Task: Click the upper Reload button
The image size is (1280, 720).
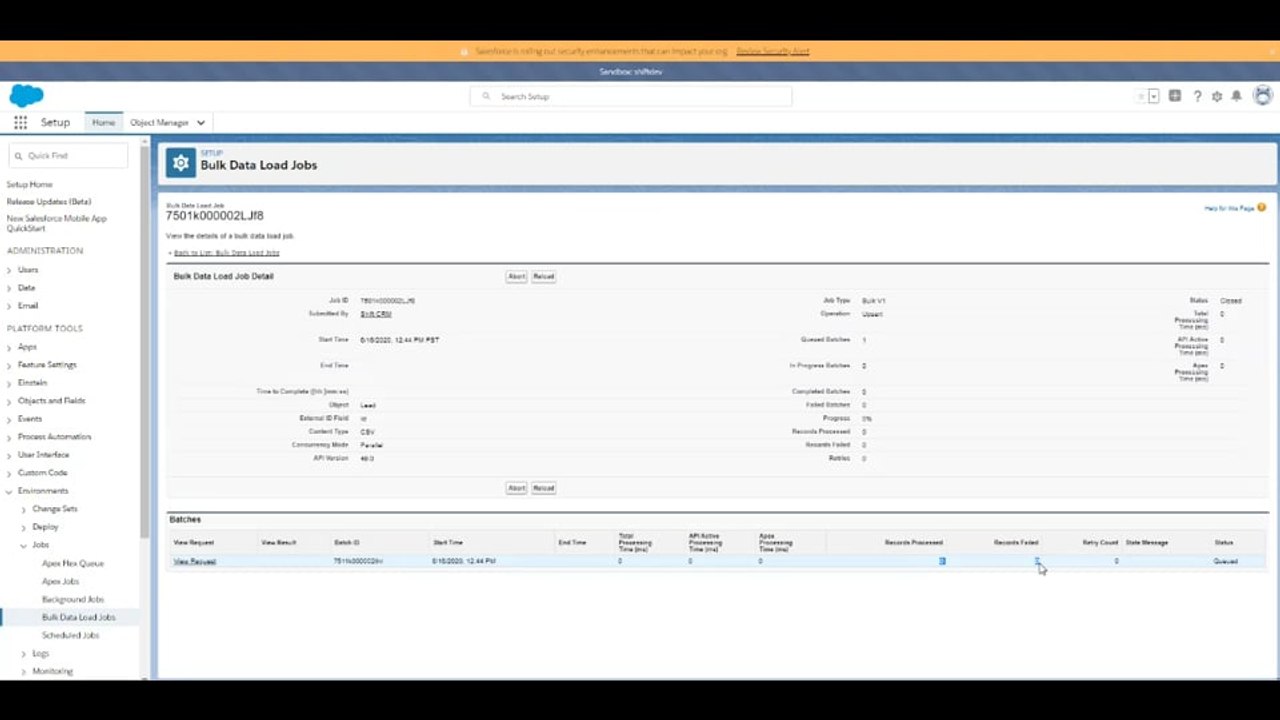Action: pyautogui.click(x=543, y=276)
